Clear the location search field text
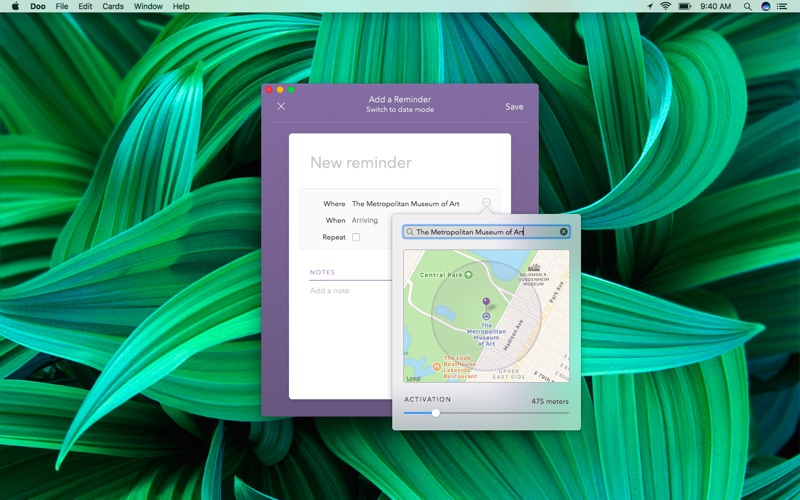Viewport: 800px width, 500px height. coord(563,232)
